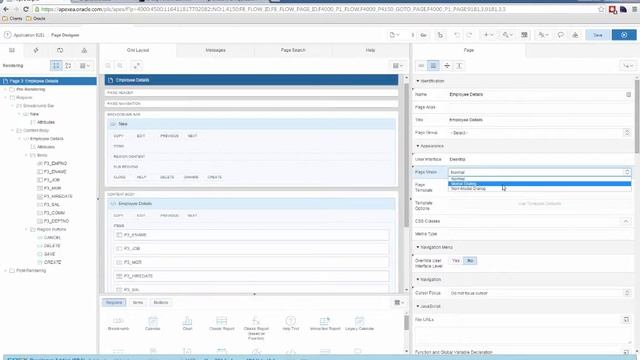
Task: Click the Undo icon in toolbar
Action: coord(457,35)
